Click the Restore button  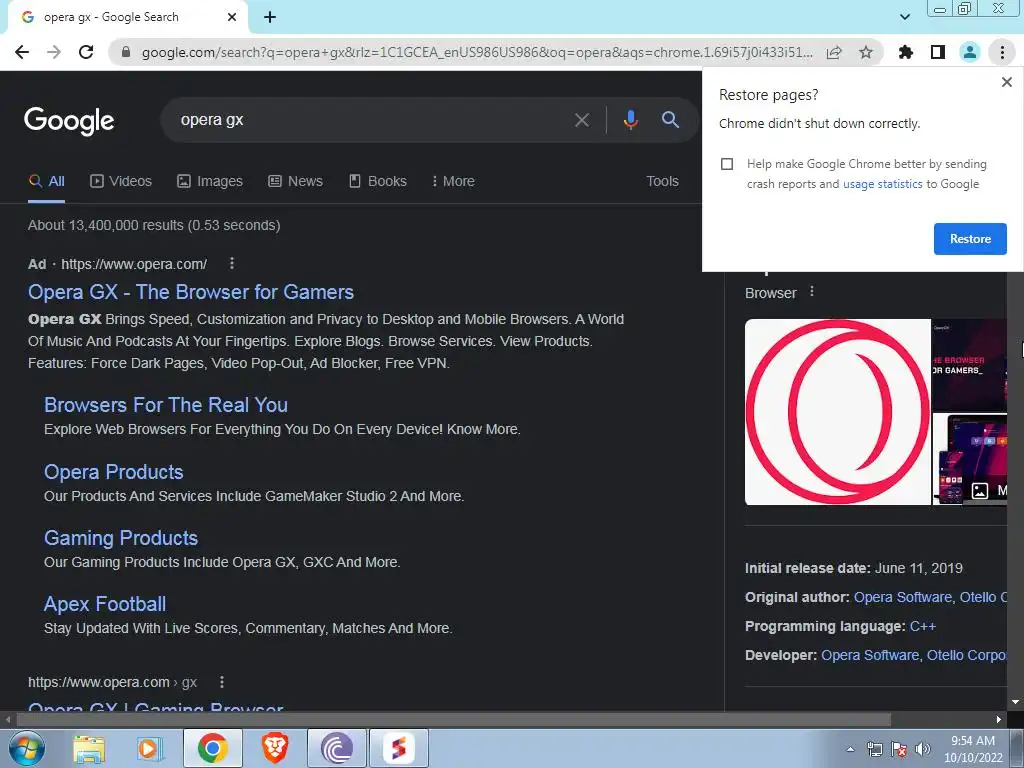click(x=970, y=239)
